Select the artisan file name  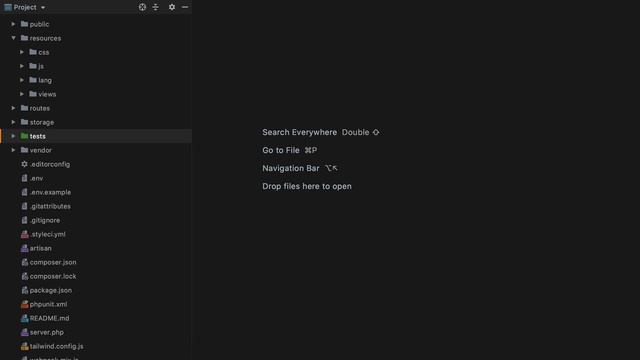[40, 248]
